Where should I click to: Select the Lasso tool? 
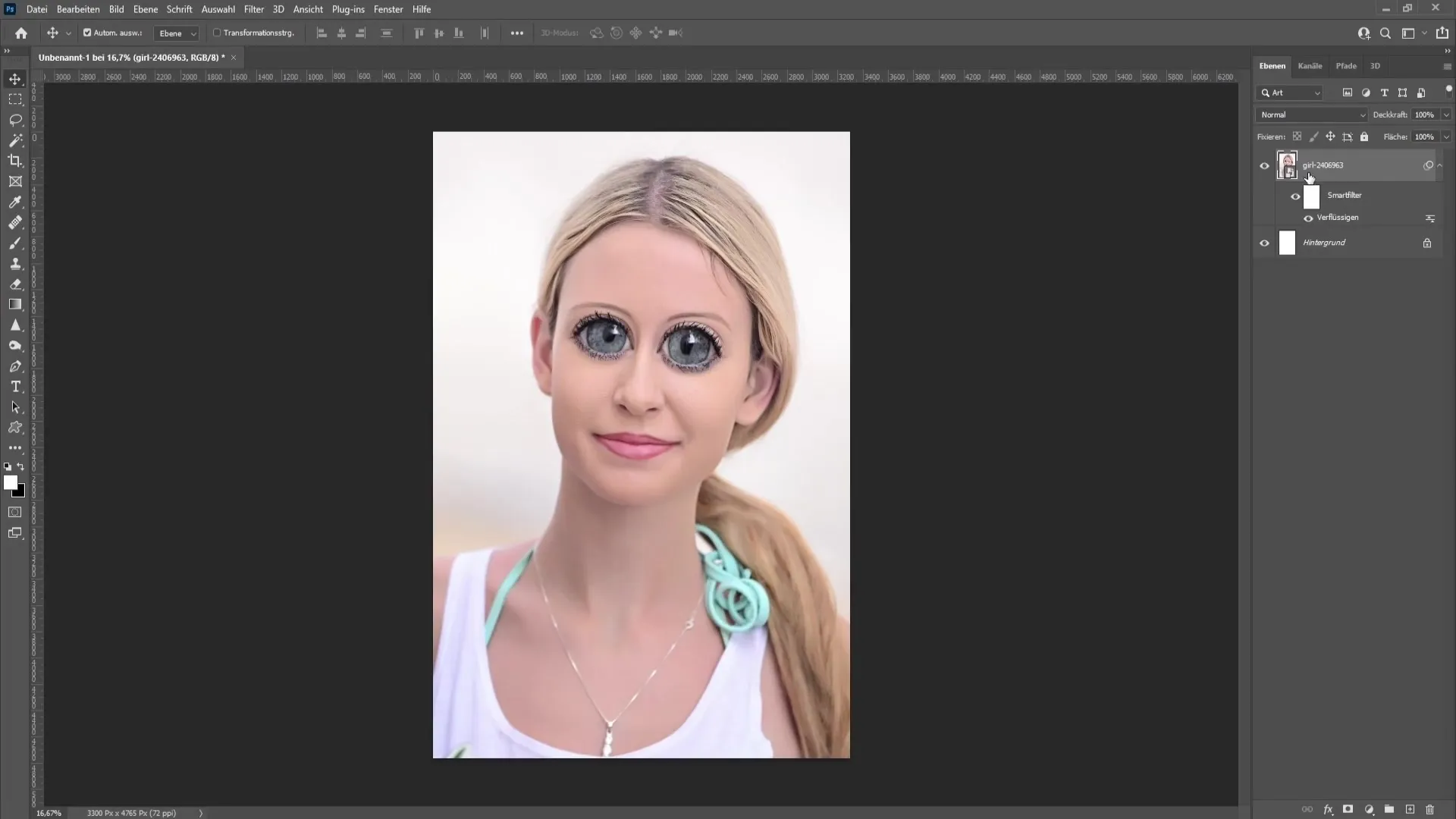(15, 119)
